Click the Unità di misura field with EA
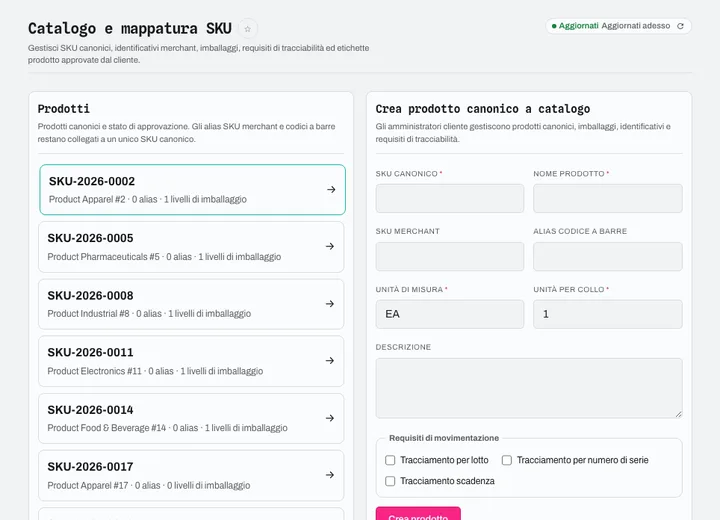720x520 pixels. (450, 314)
